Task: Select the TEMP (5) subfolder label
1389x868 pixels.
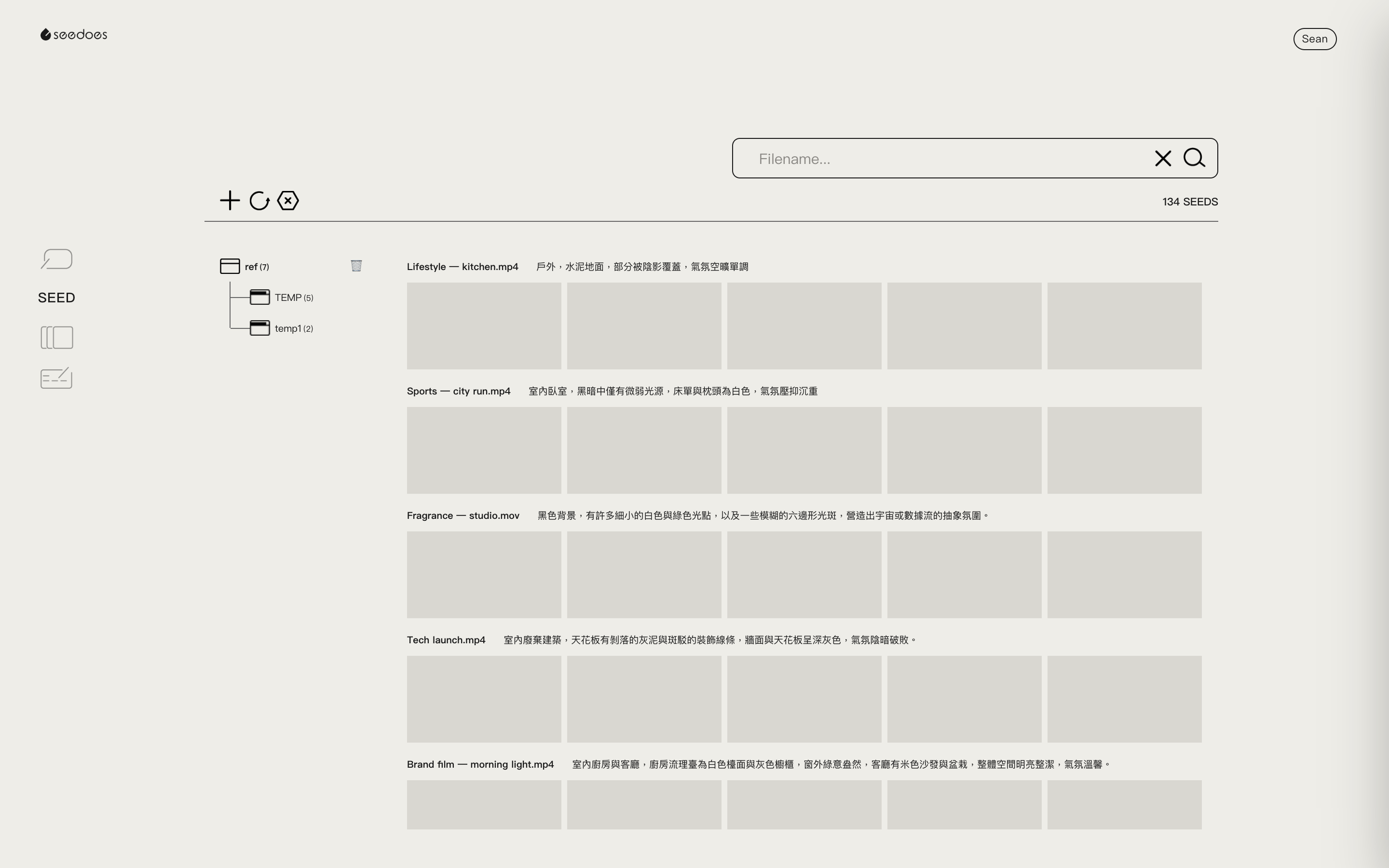Action: click(294, 298)
